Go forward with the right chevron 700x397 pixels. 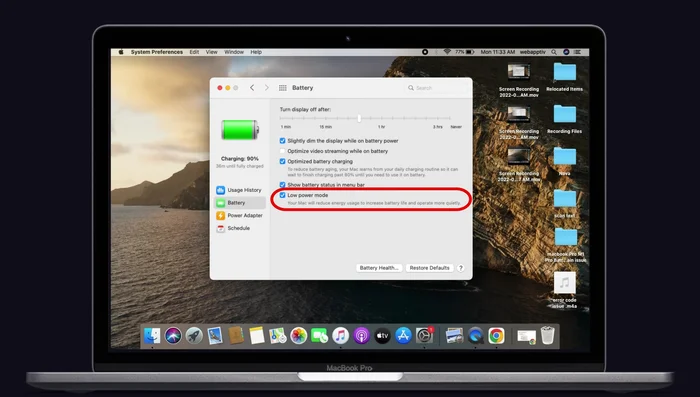pos(267,88)
